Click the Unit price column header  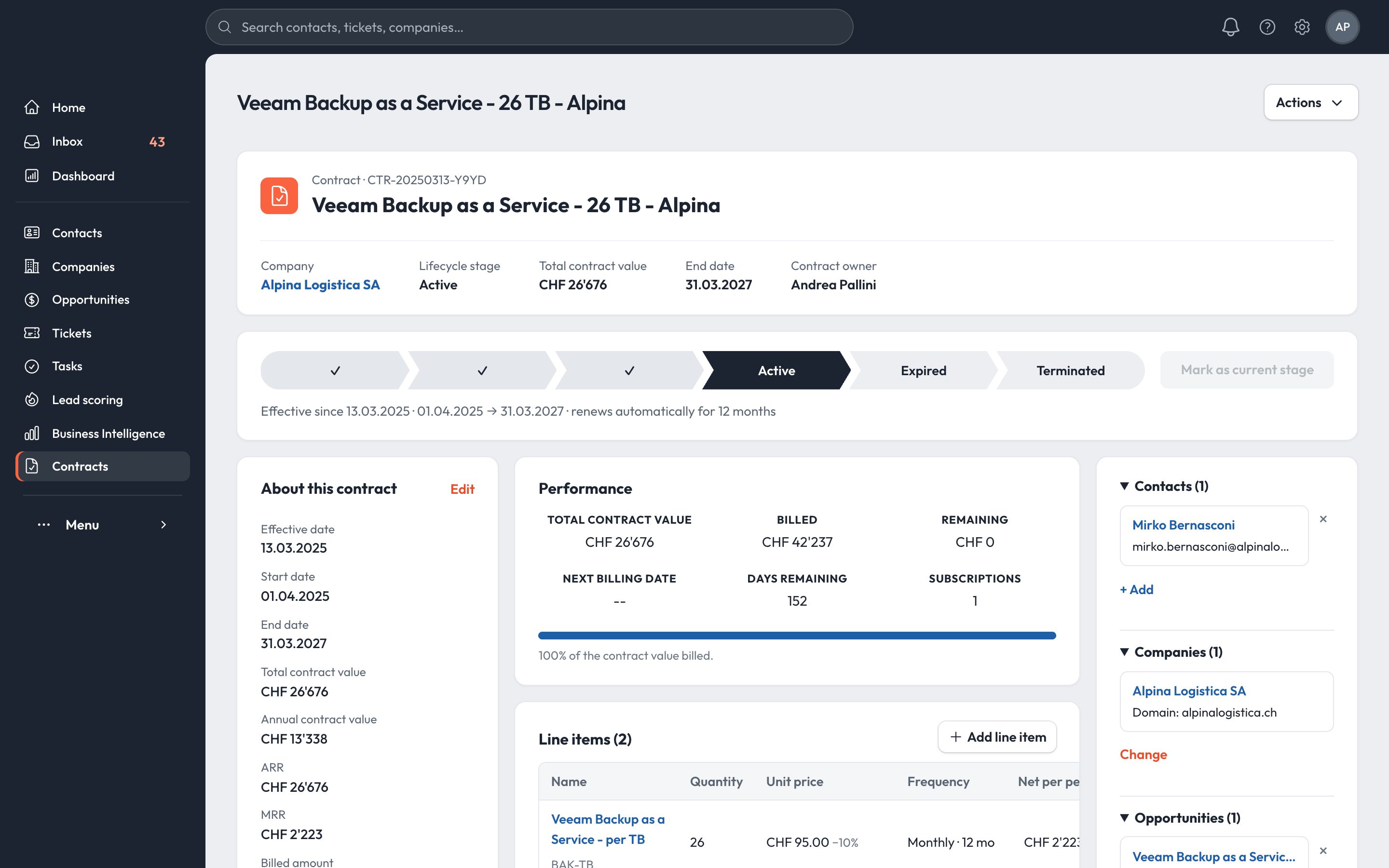pyautogui.click(x=794, y=781)
